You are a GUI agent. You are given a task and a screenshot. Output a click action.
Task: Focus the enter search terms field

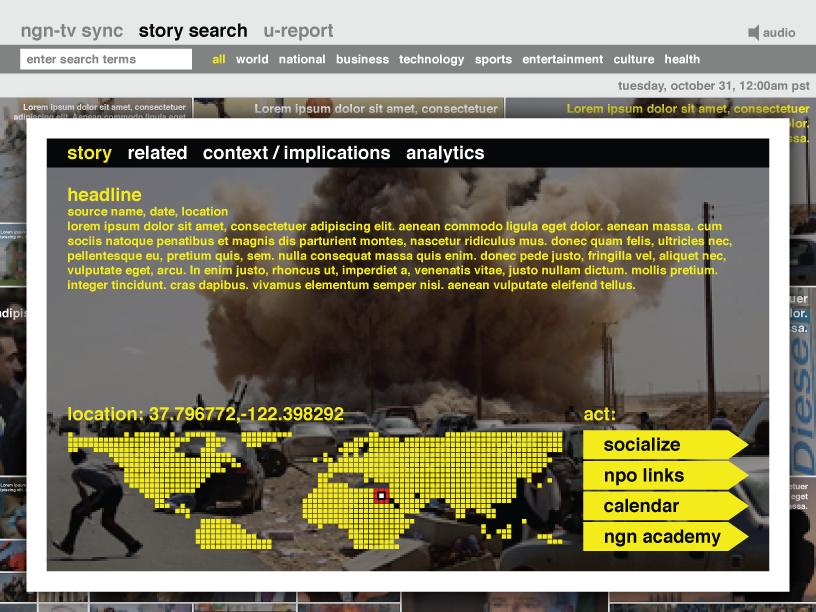coord(106,59)
